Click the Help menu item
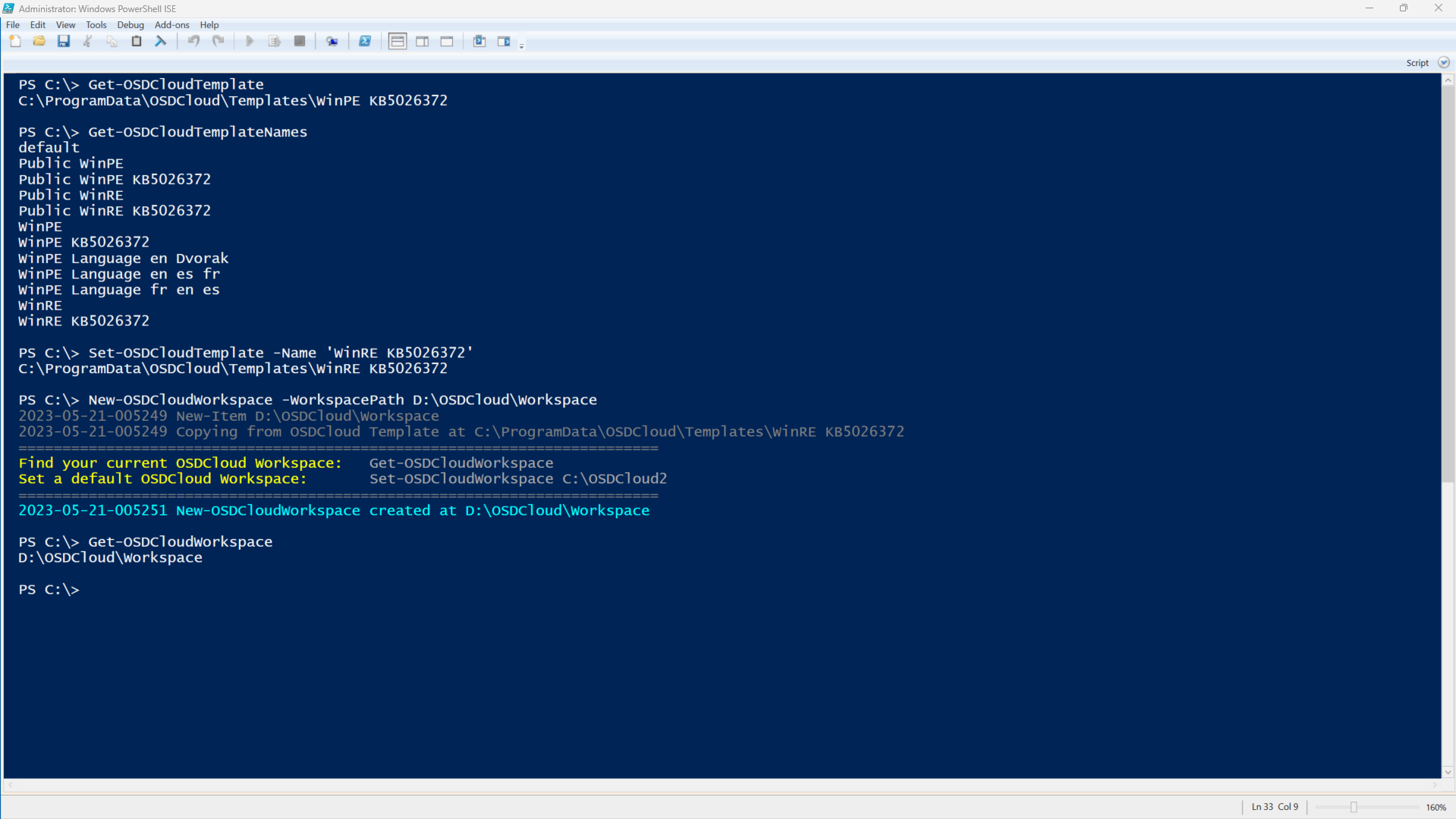Image resolution: width=1456 pixels, height=819 pixels. coord(209,25)
